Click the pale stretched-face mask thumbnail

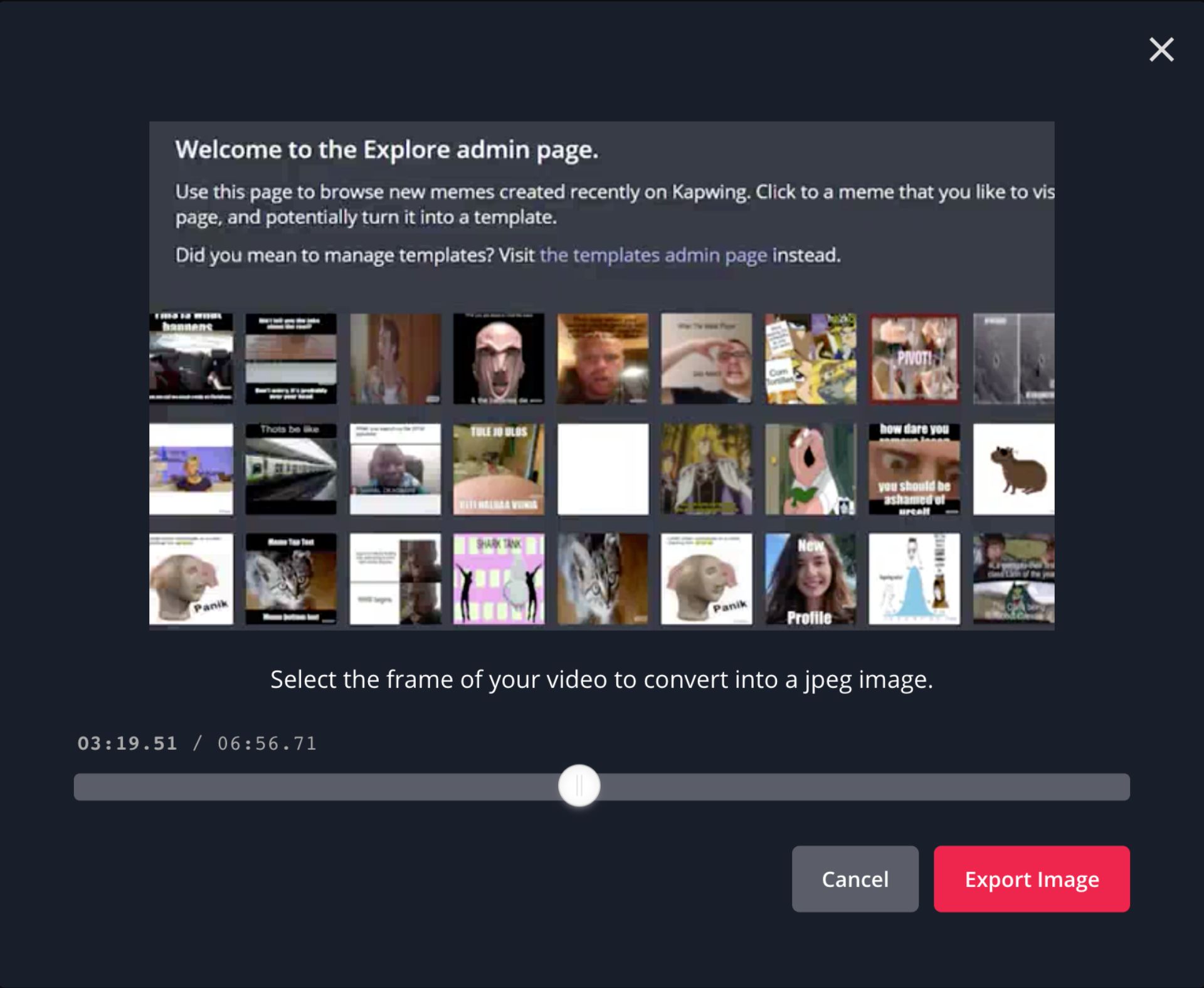[499, 359]
